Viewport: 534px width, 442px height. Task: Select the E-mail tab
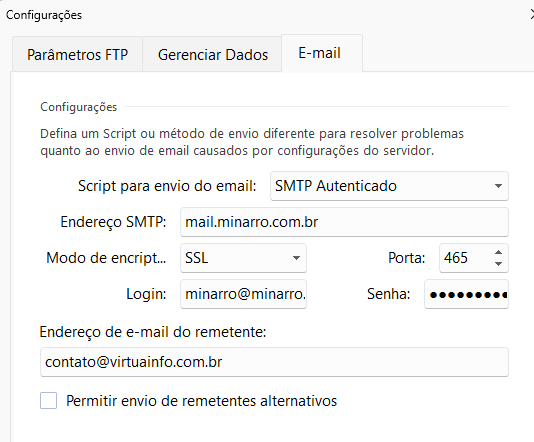[322, 53]
